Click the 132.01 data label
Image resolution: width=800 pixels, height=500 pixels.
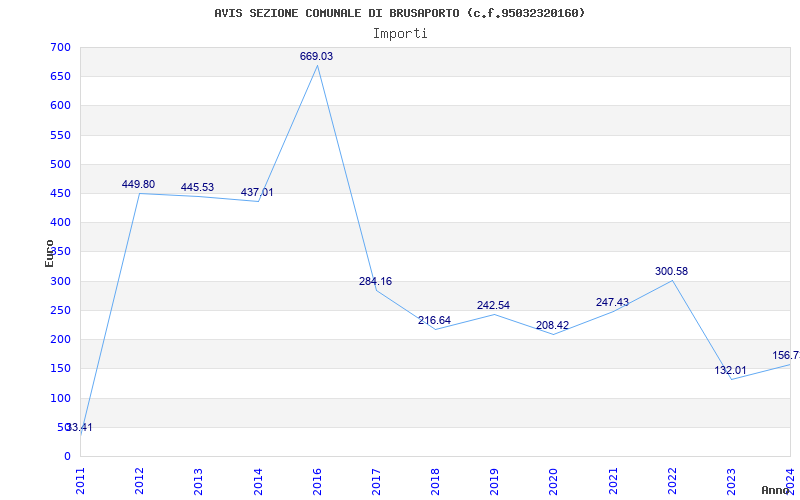pyautogui.click(x=730, y=371)
